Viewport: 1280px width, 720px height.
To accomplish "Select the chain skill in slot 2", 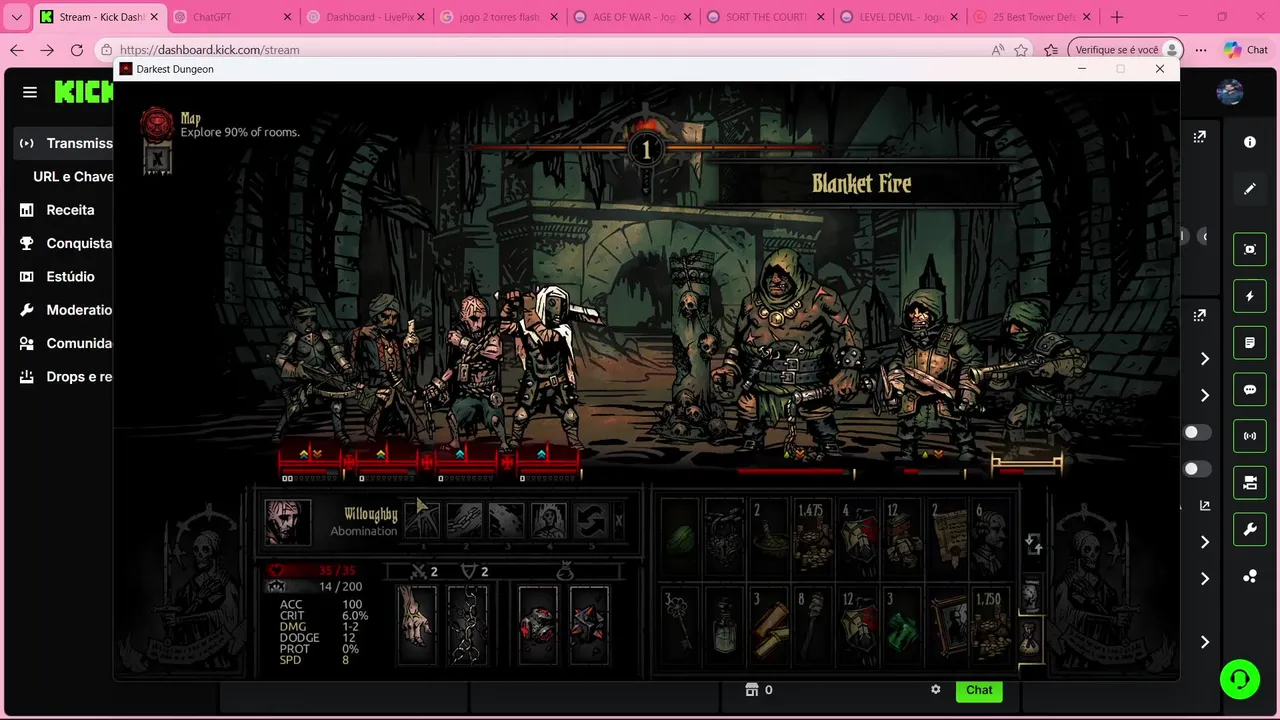I will [464, 521].
